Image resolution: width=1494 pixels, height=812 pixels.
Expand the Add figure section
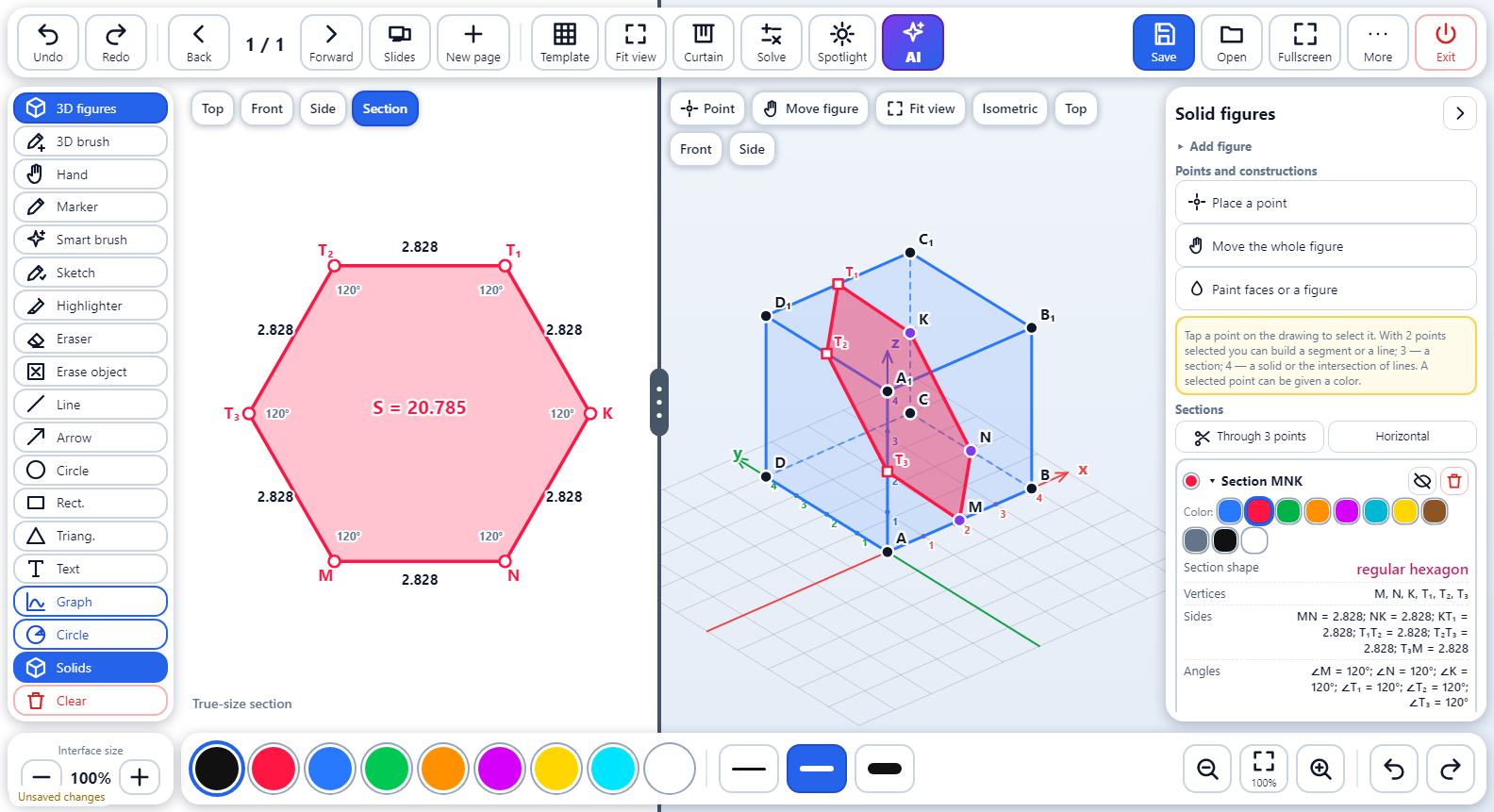click(x=1215, y=146)
